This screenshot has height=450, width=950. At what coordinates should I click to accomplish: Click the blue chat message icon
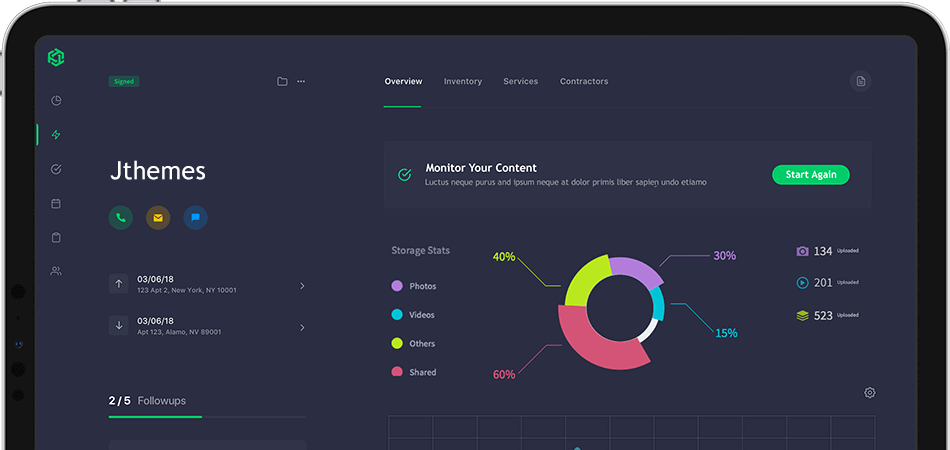point(196,217)
